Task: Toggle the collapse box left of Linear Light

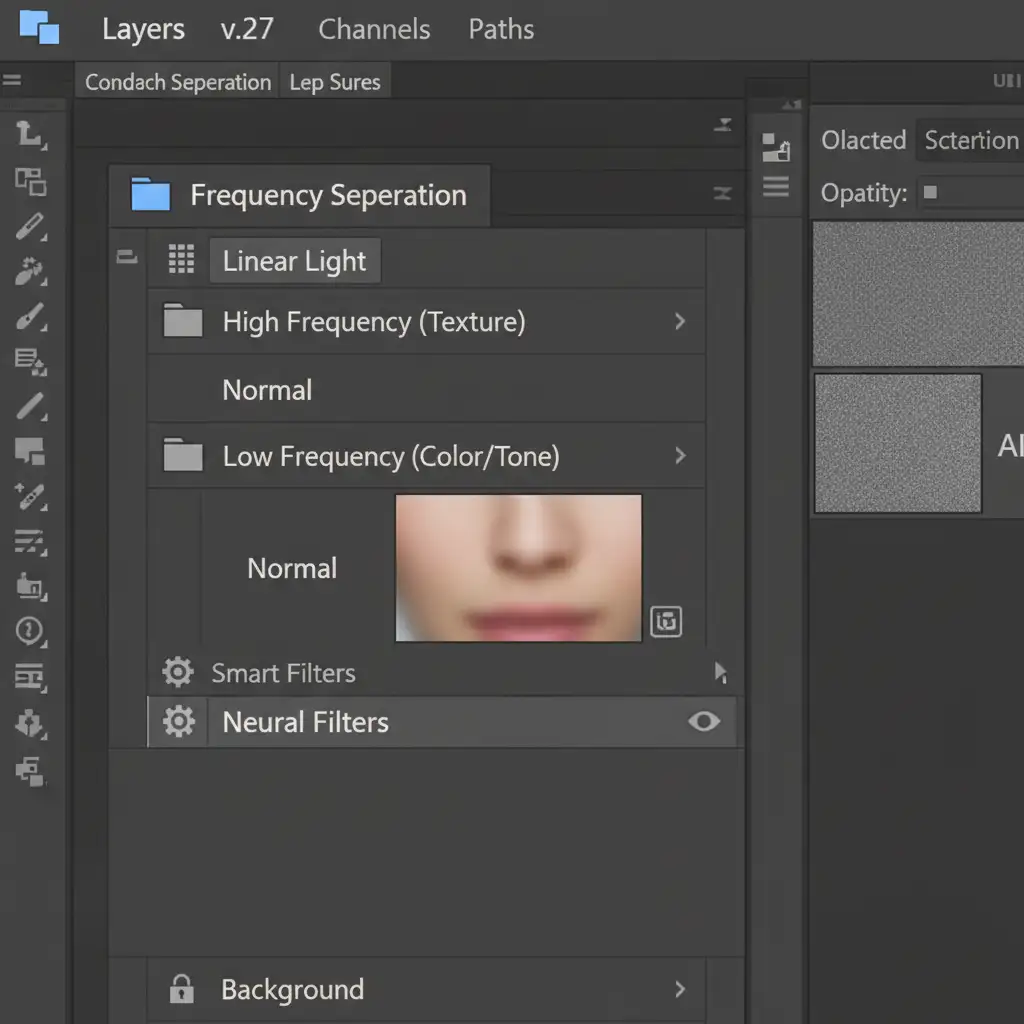Action: tap(127, 258)
